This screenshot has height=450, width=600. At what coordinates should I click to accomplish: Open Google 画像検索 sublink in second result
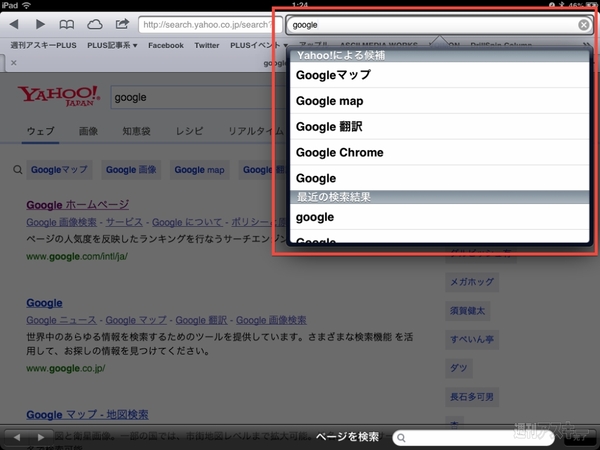pos(271,320)
